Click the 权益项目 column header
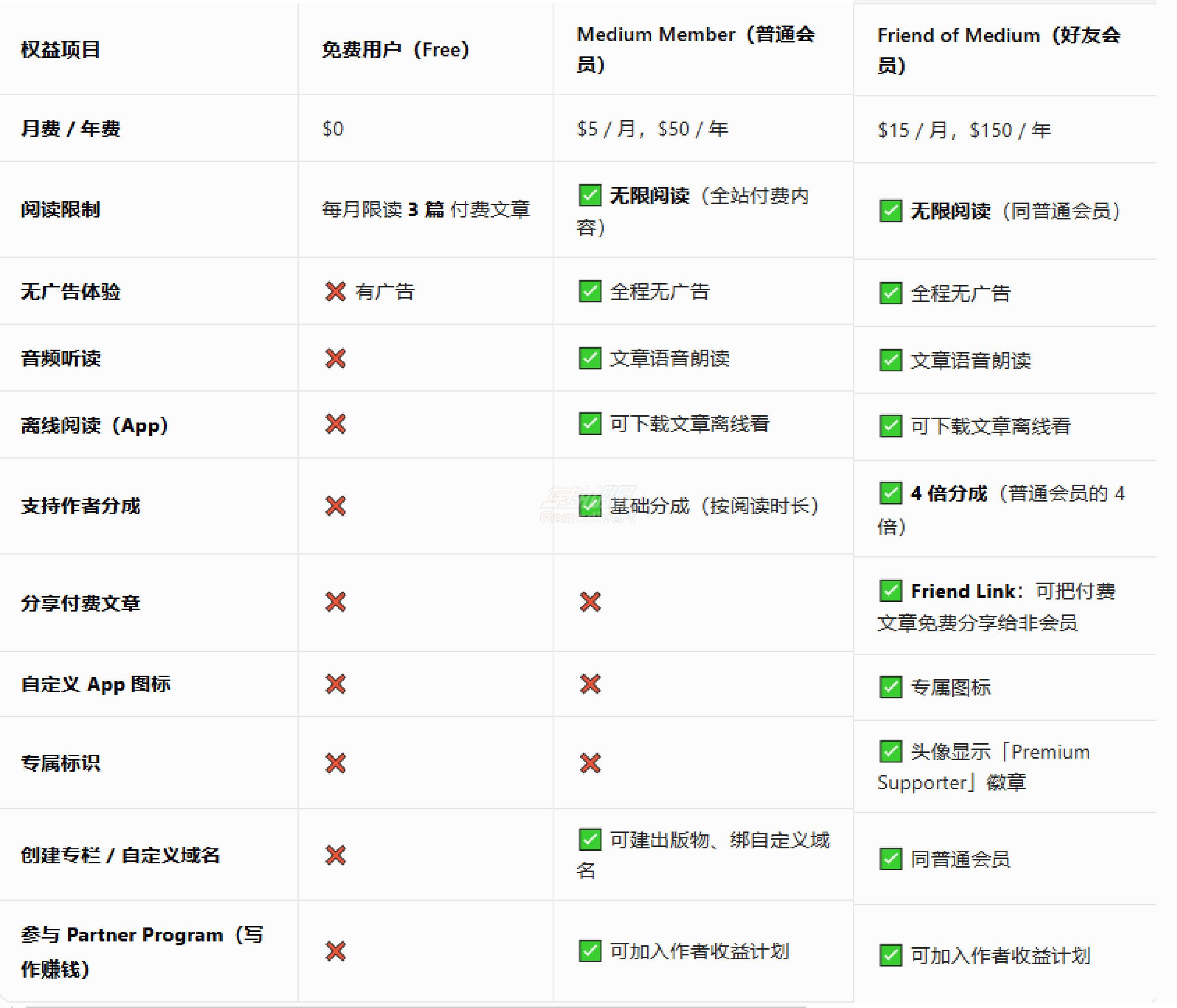The image size is (1177, 1008). [61, 49]
